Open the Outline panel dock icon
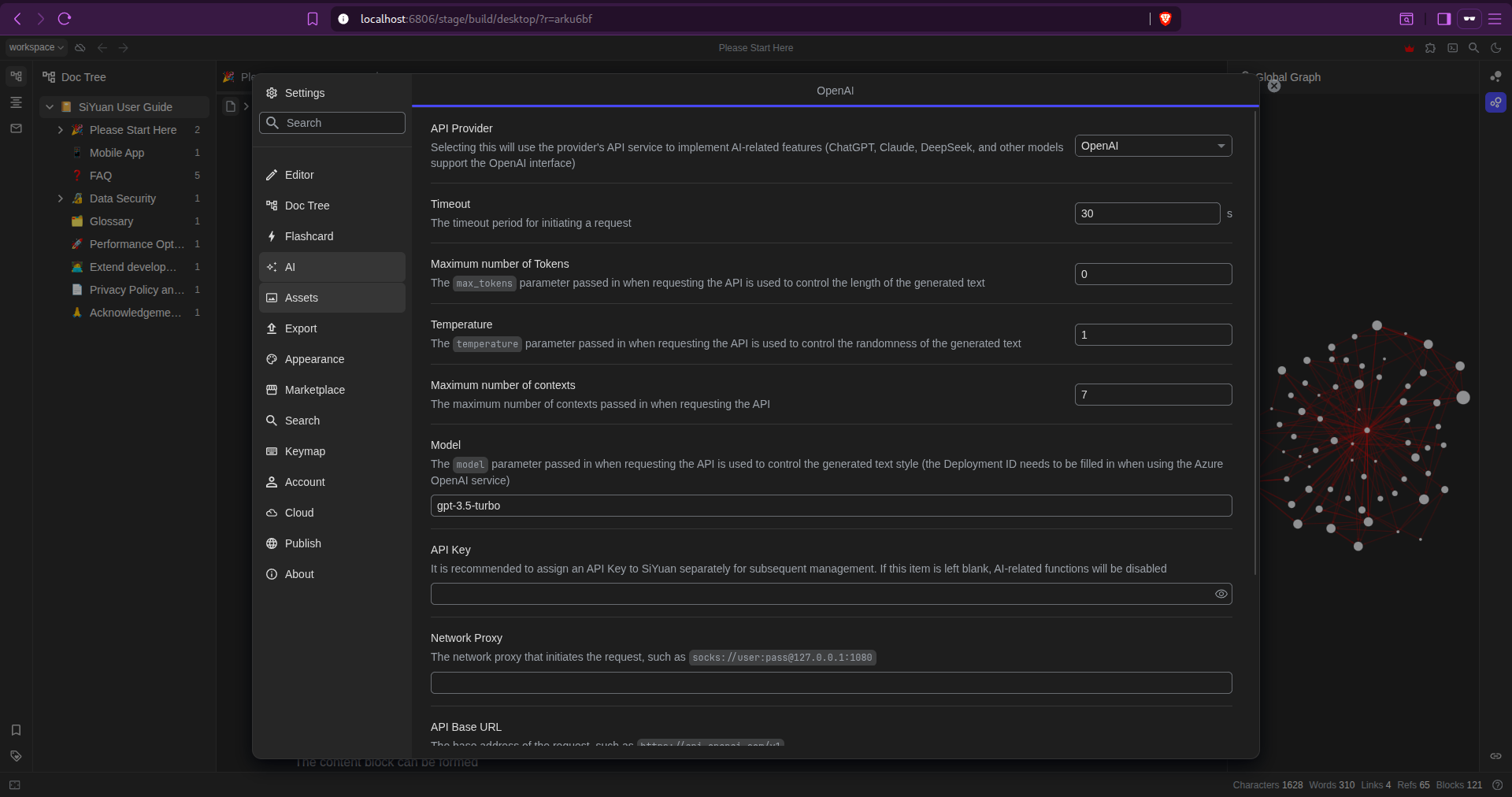The height and width of the screenshot is (797, 1512). tap(16, 102)
